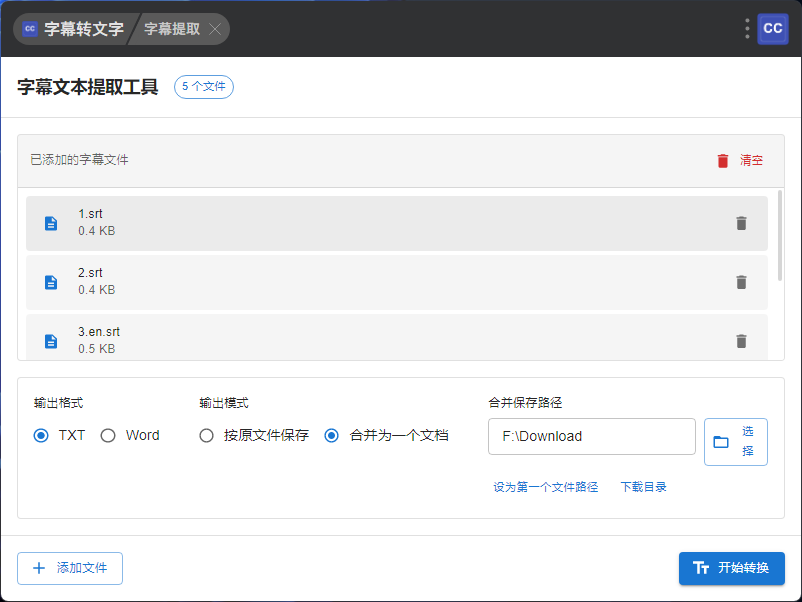Select 按原文件保存 output mode

(206, 435)
